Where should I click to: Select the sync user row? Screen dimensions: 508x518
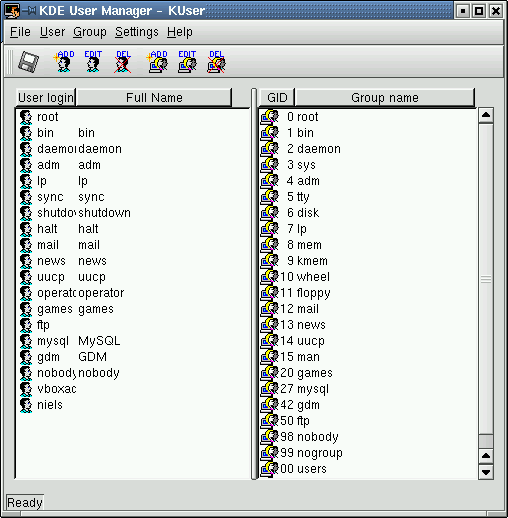(x=133, y=197)
